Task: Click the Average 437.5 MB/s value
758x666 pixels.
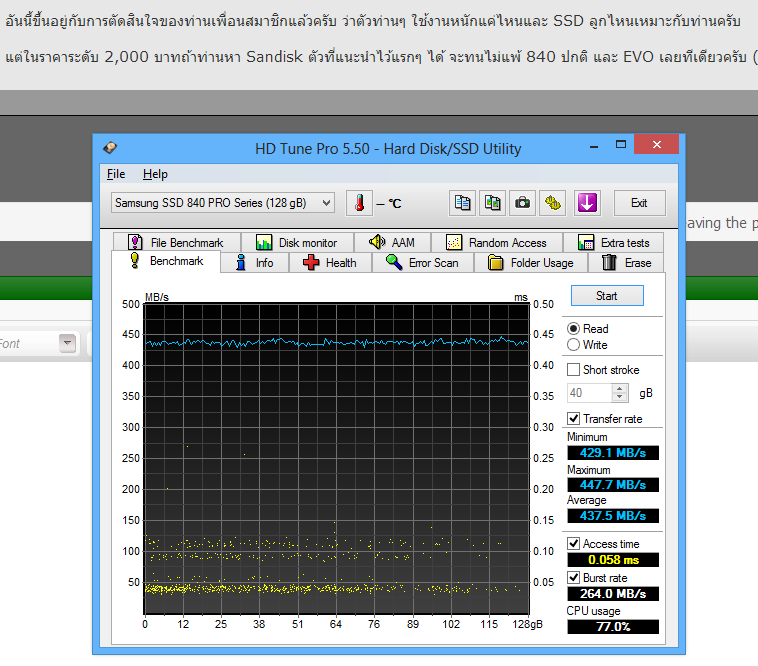Action: pos(613,516)
